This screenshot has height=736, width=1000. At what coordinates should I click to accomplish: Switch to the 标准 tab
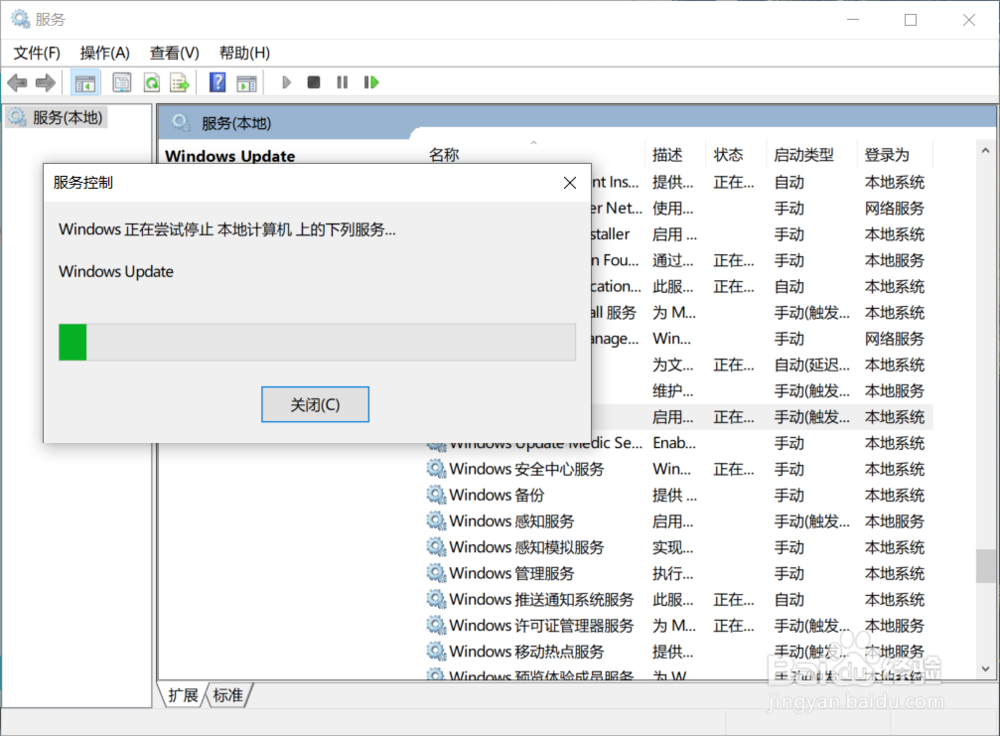[x=228, y=695]
